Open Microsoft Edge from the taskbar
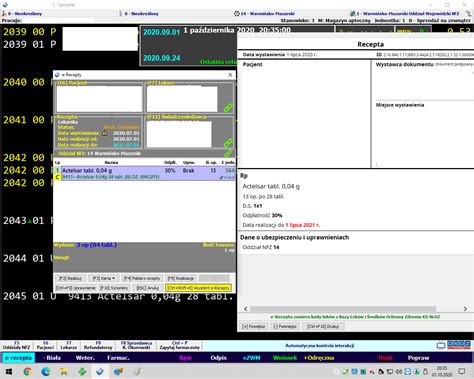474x379 pixels. pyautogui.click(x=46, y=371)
